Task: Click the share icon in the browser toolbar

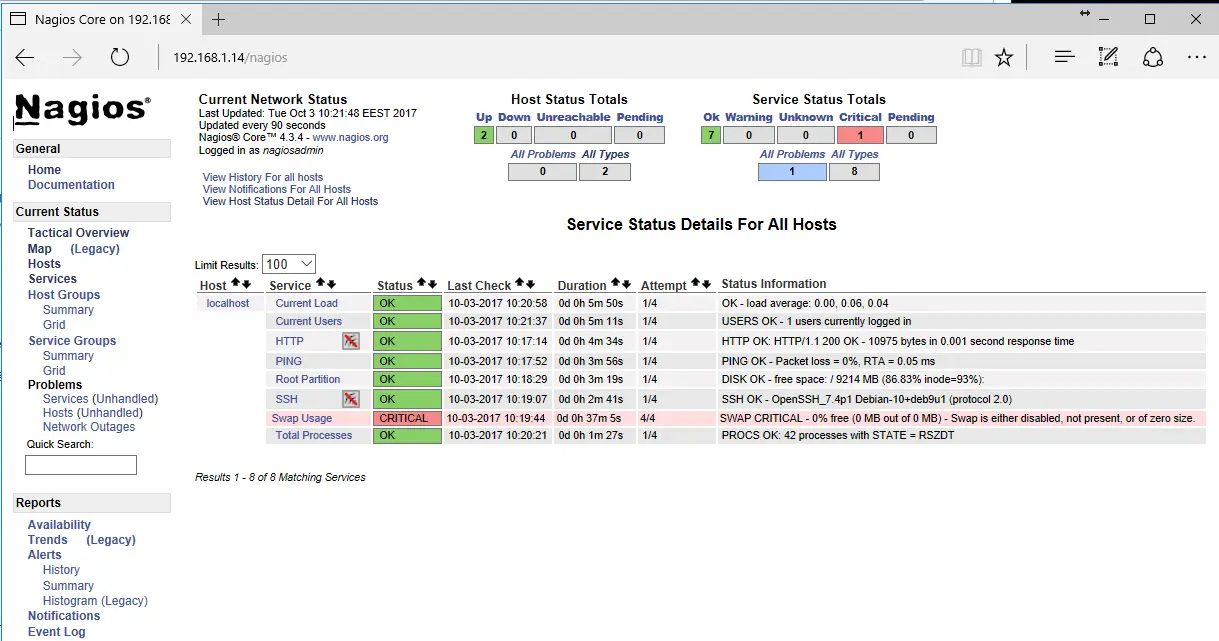Action: [x=1152, y=58]
